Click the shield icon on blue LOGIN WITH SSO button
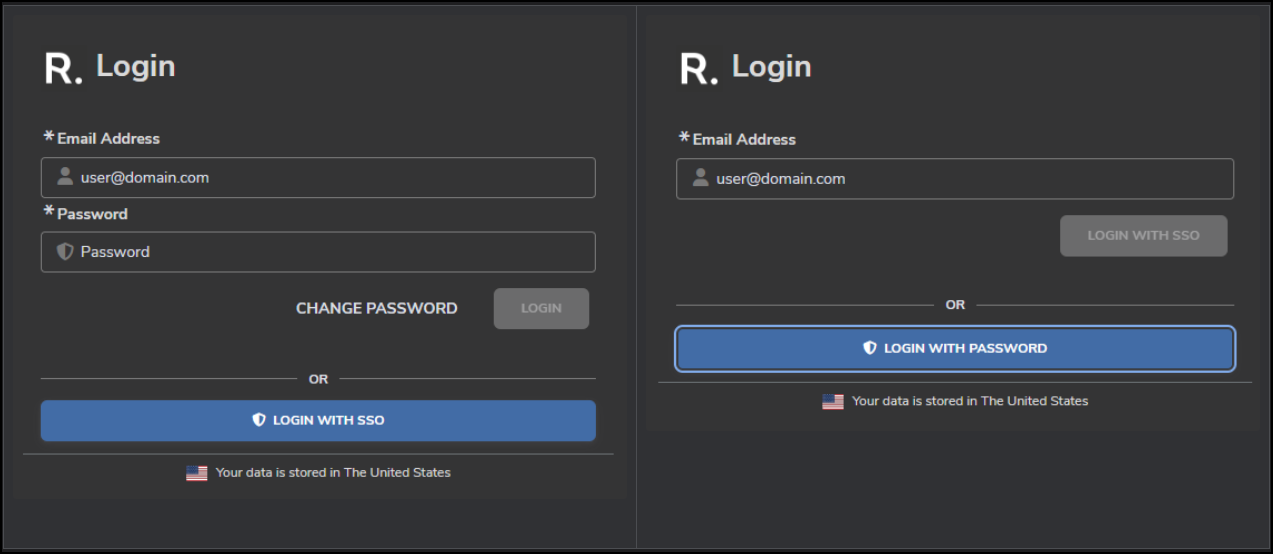Image resolution: width=1273 pixels, height=554 pixels. click(x=259, y=420)
